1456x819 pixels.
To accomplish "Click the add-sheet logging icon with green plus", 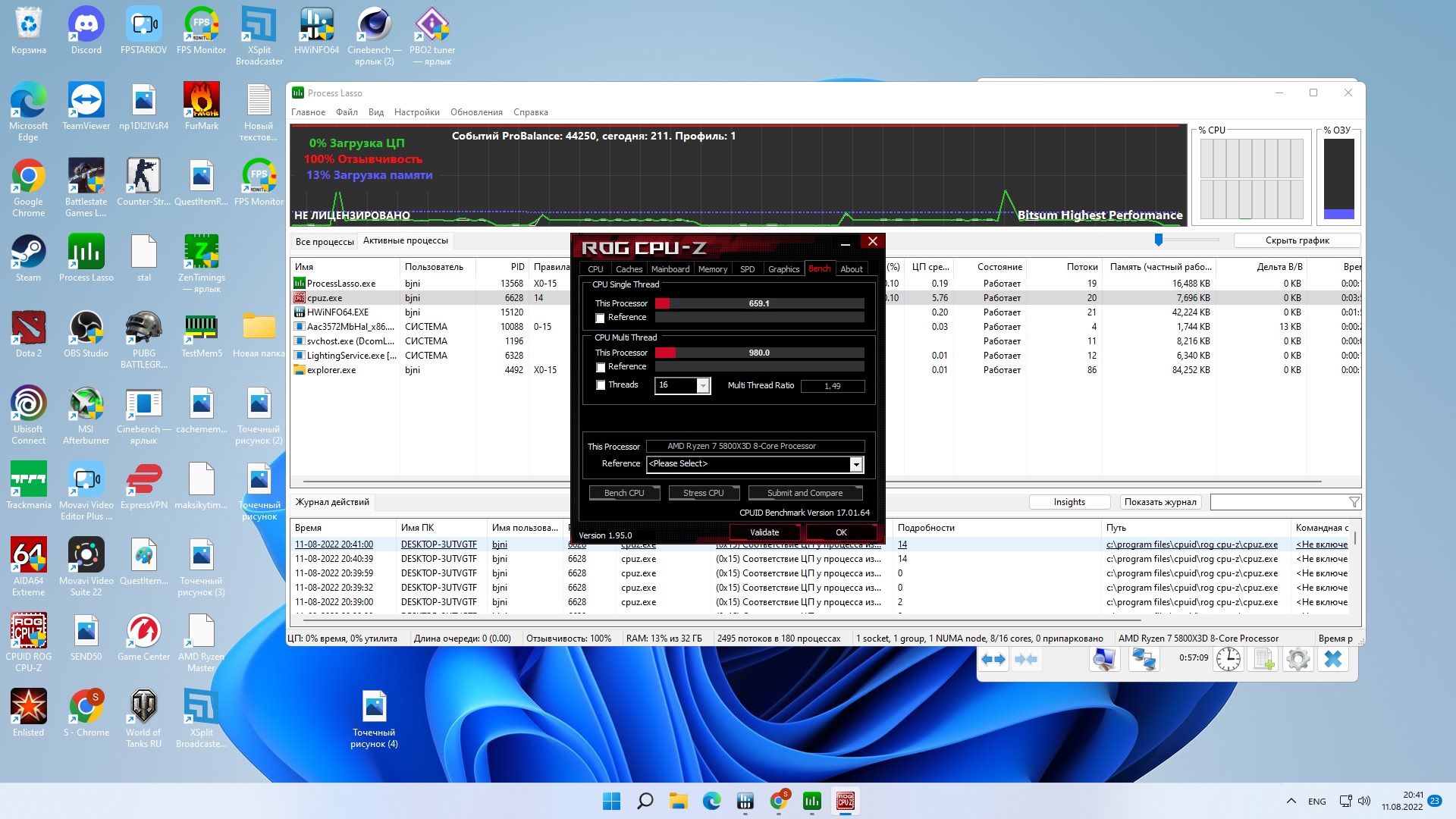I will (1263, 660).
